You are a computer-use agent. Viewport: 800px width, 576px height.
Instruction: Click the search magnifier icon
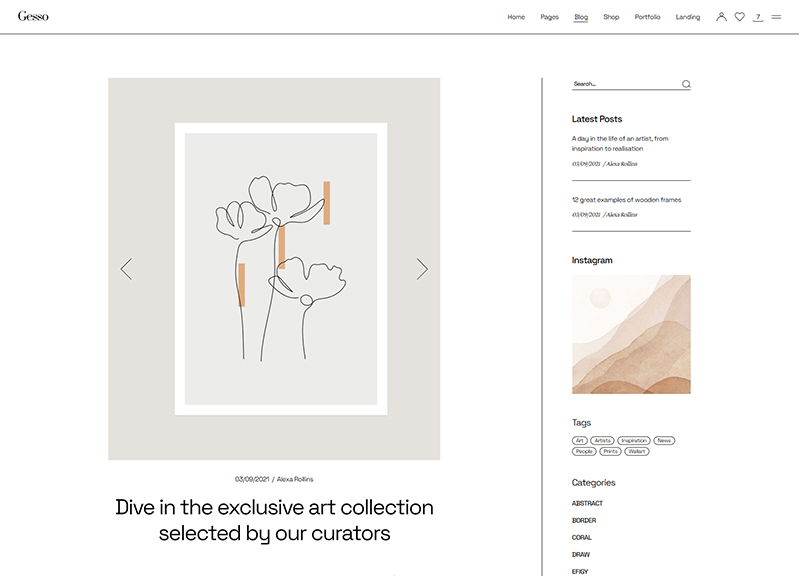686,84
